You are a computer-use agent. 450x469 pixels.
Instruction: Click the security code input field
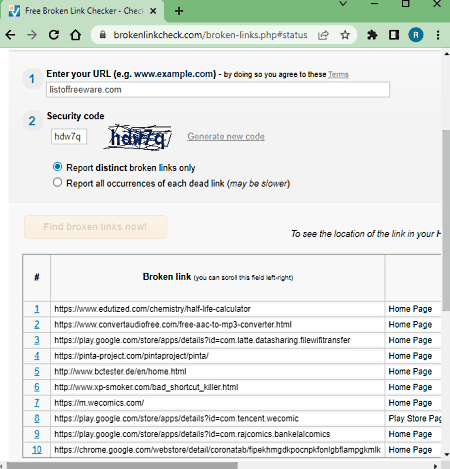69,136
